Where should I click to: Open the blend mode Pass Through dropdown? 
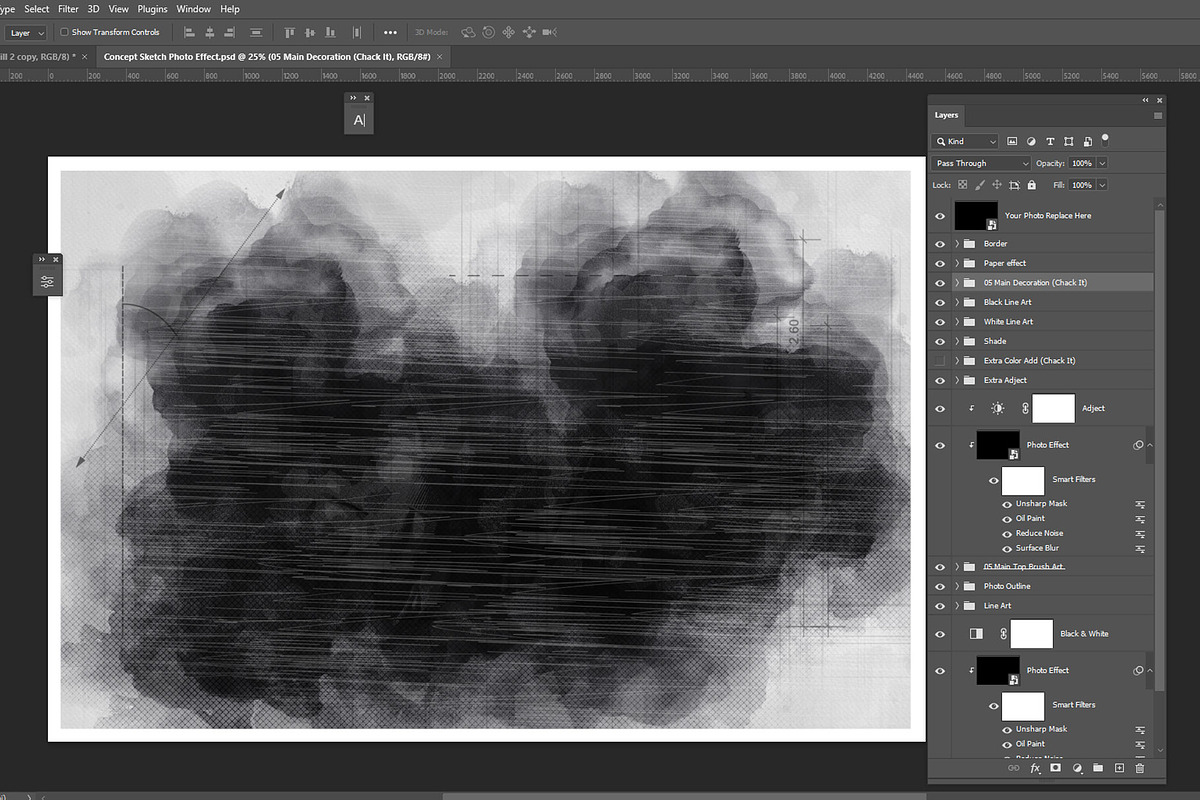pyautogui.click(x=981, y=163)
